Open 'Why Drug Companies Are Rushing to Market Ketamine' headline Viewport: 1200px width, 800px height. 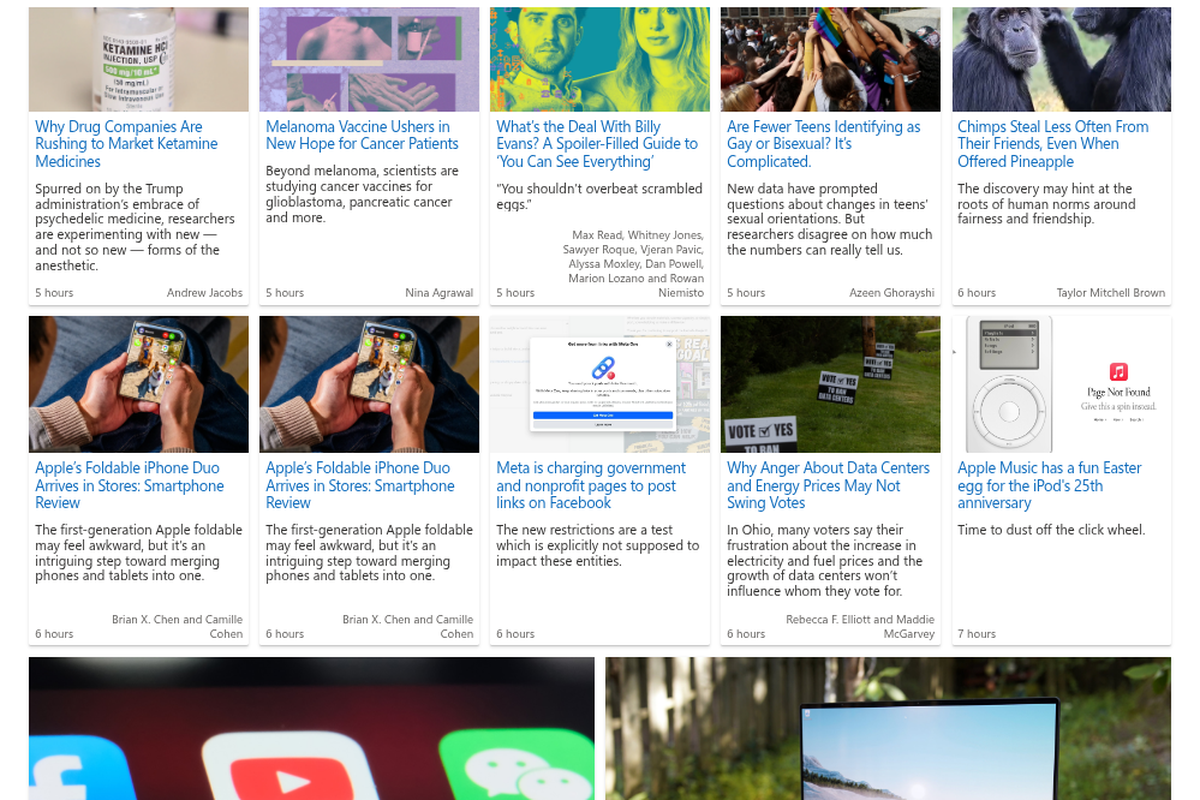coord(126,144)
